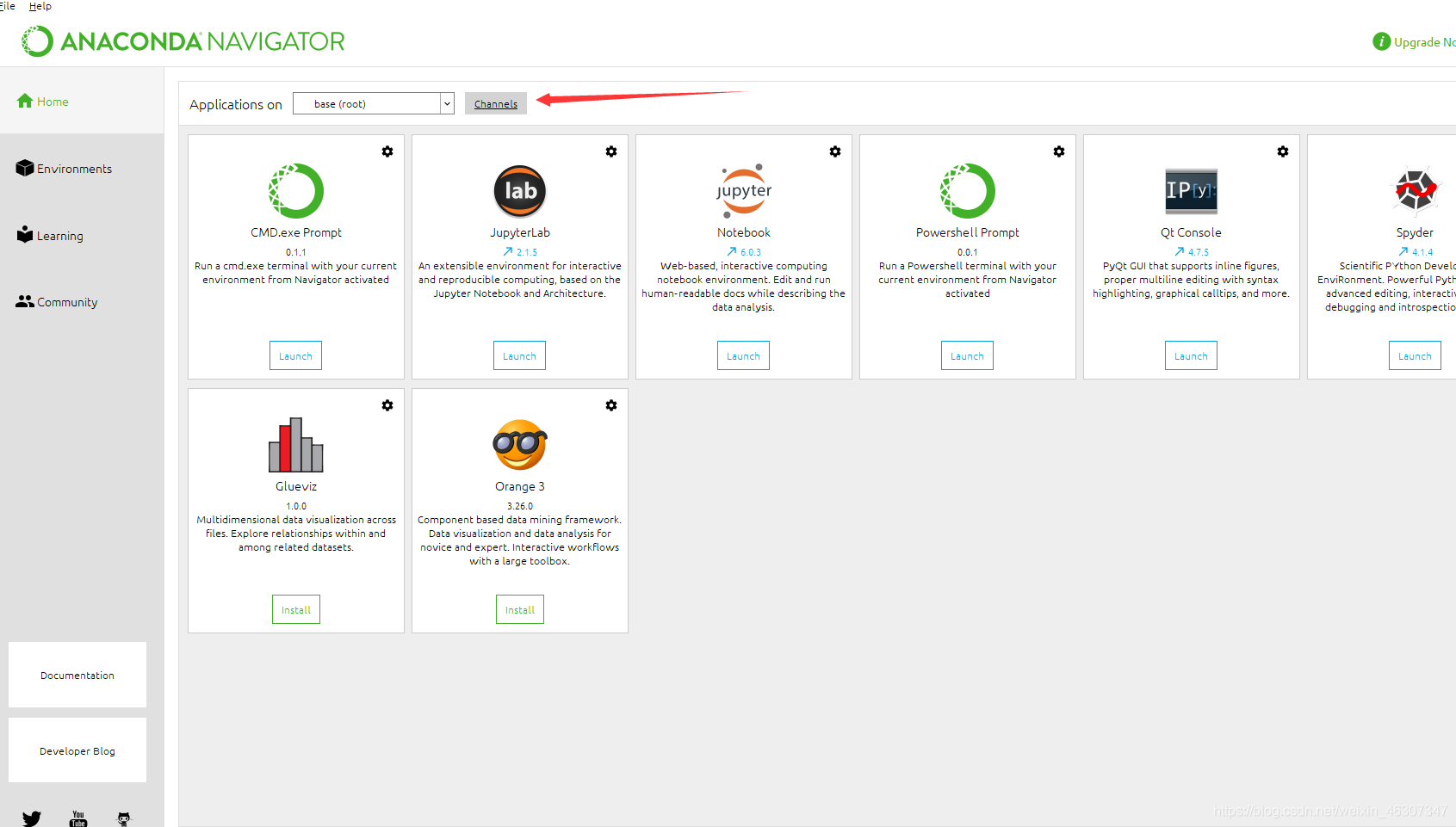Click the Channels button
This screenshot has width=1456, height=827.
click(496, 103)
